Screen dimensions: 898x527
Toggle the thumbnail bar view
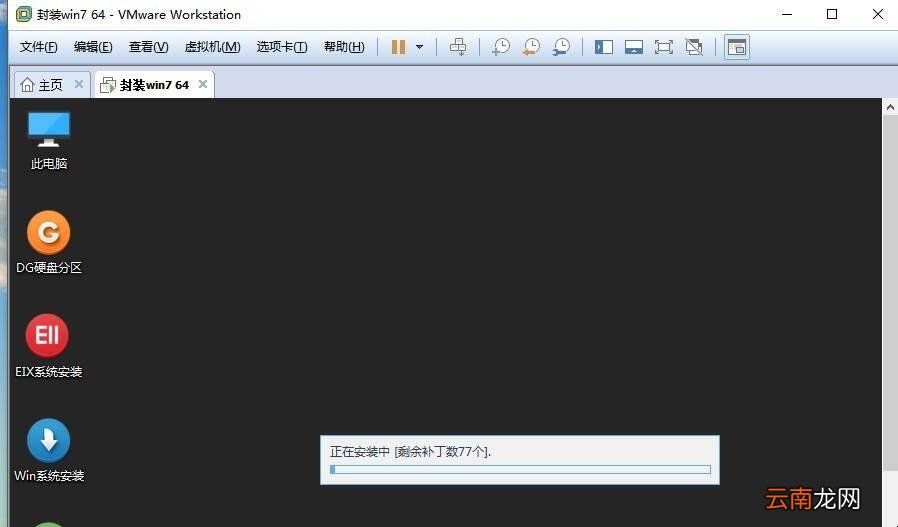point(633,47)
